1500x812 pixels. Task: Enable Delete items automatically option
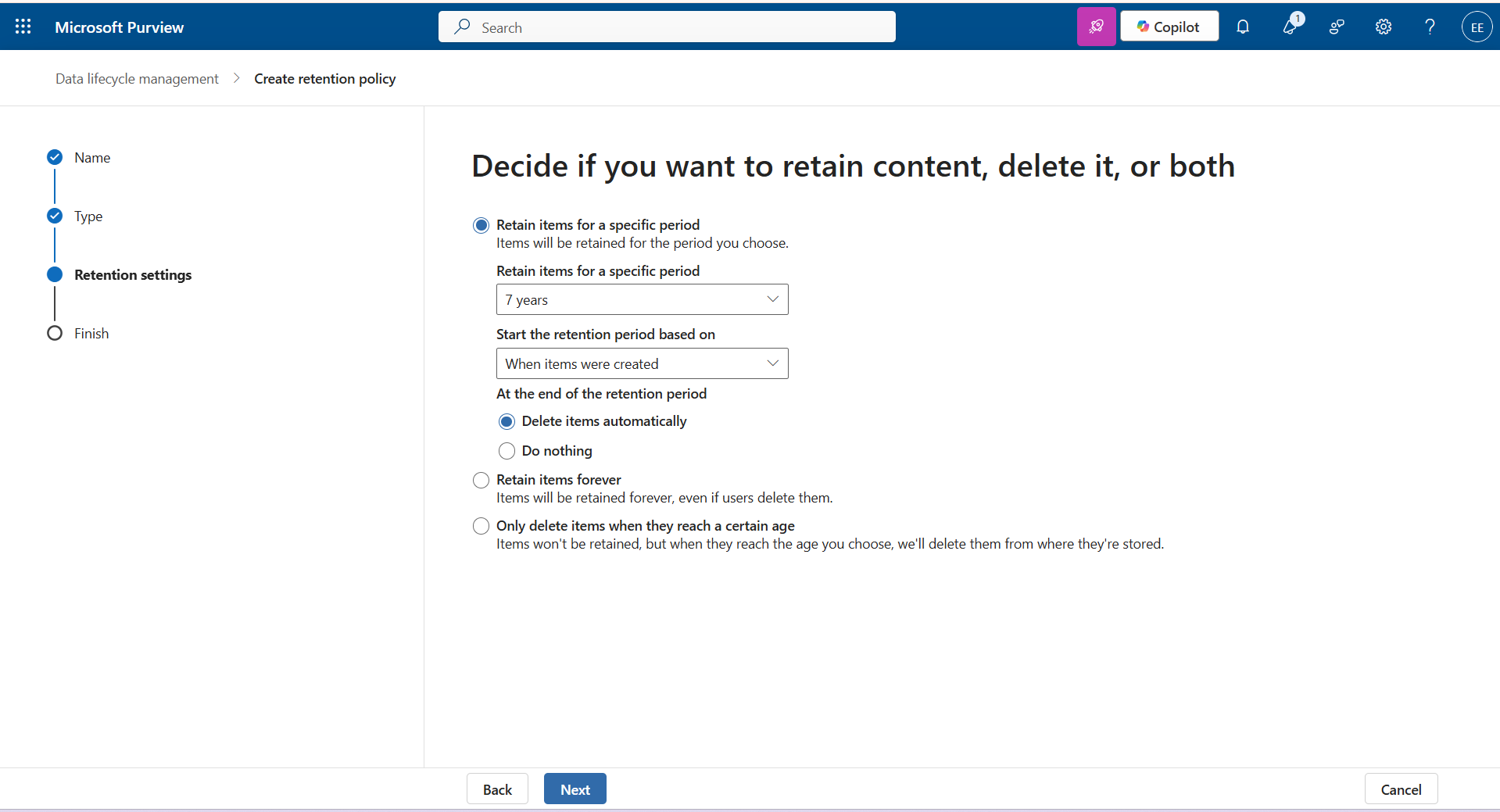pyautogui.click(x=507, y=421)
